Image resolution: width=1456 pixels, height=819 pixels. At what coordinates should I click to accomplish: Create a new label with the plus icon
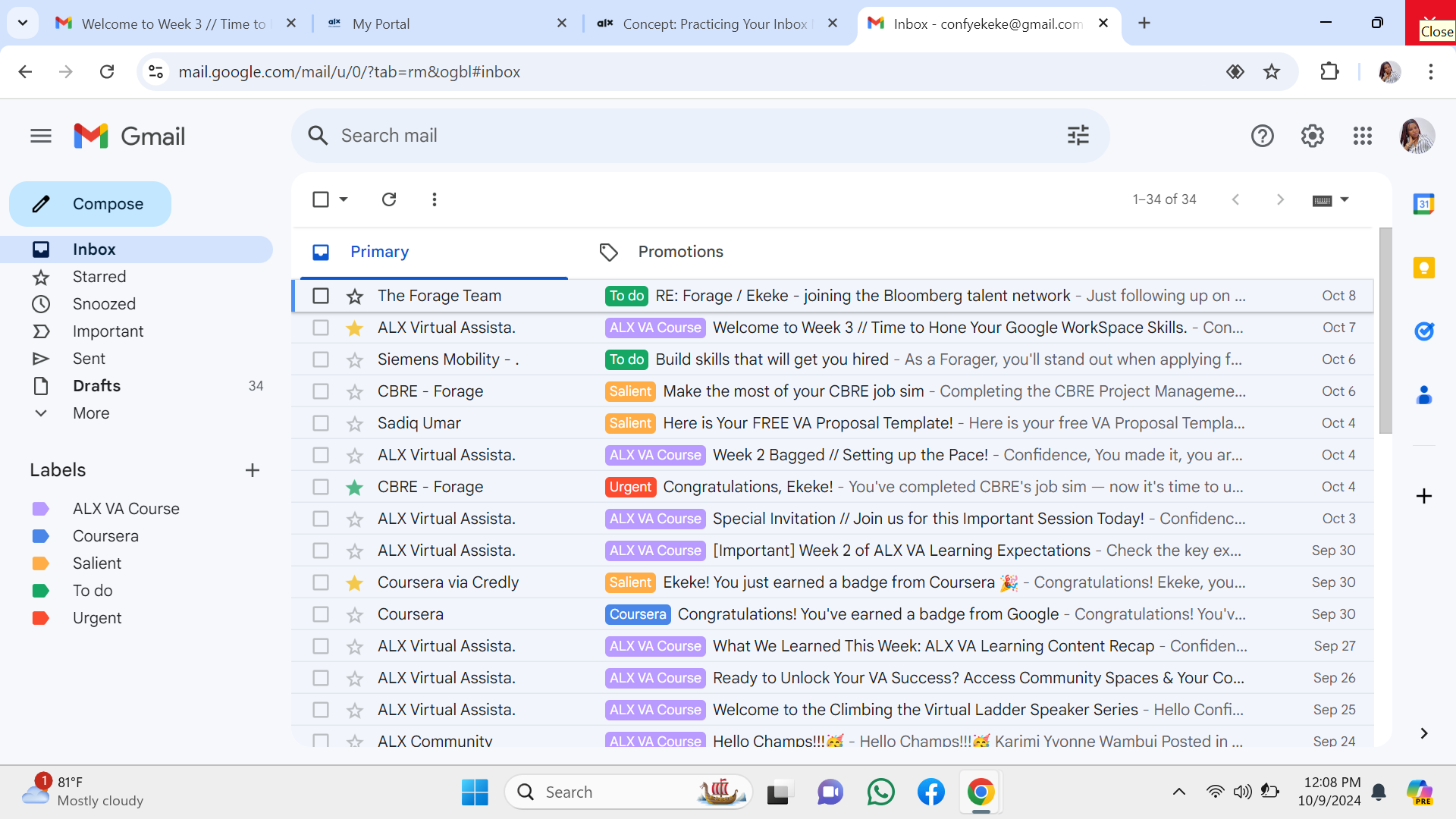[253, 470]
